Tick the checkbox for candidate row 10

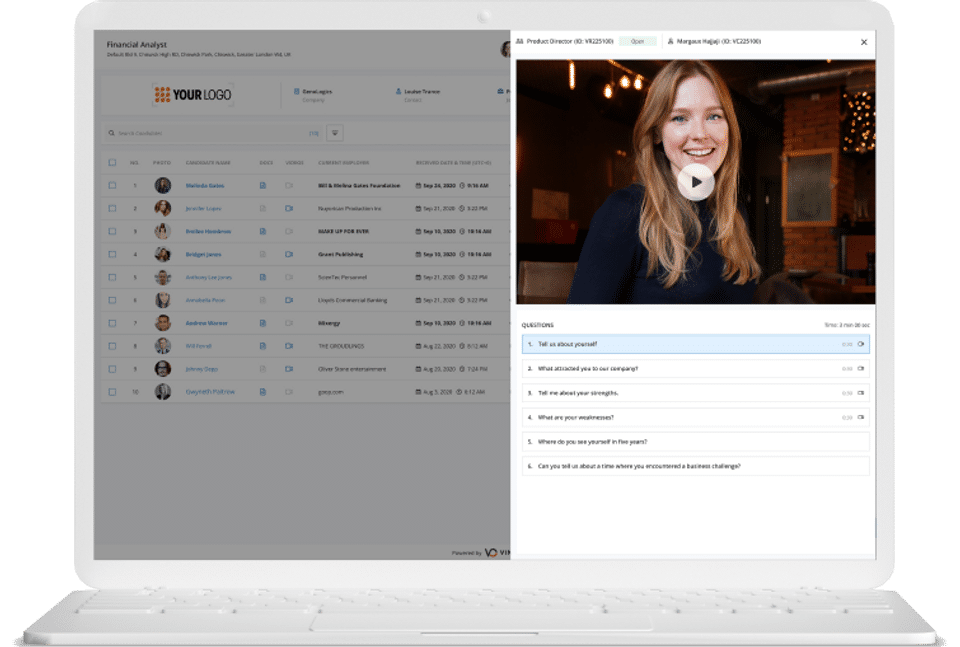pyautogui.click(x=112, y=392)
